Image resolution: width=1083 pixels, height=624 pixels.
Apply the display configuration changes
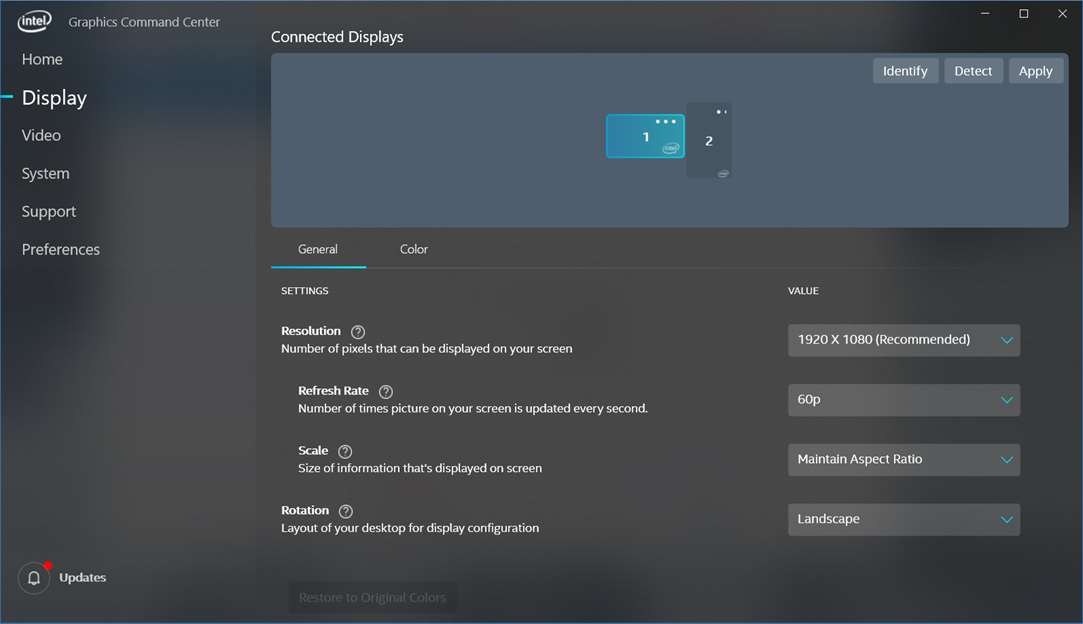point(1035,70)
